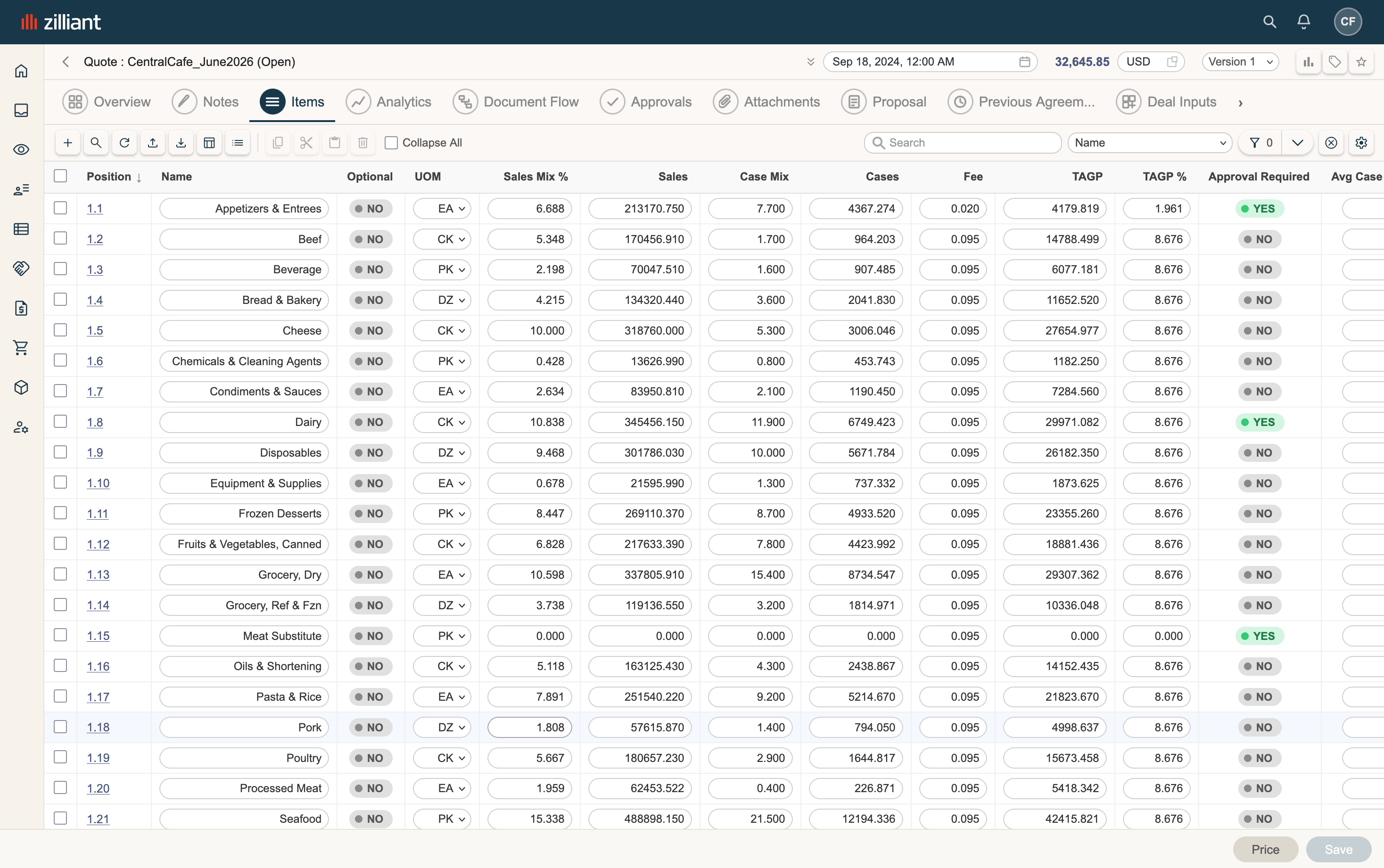Select the checkbox for Beef row
The width and height of the screenshot is (1384, 868).
pos(60,238)
